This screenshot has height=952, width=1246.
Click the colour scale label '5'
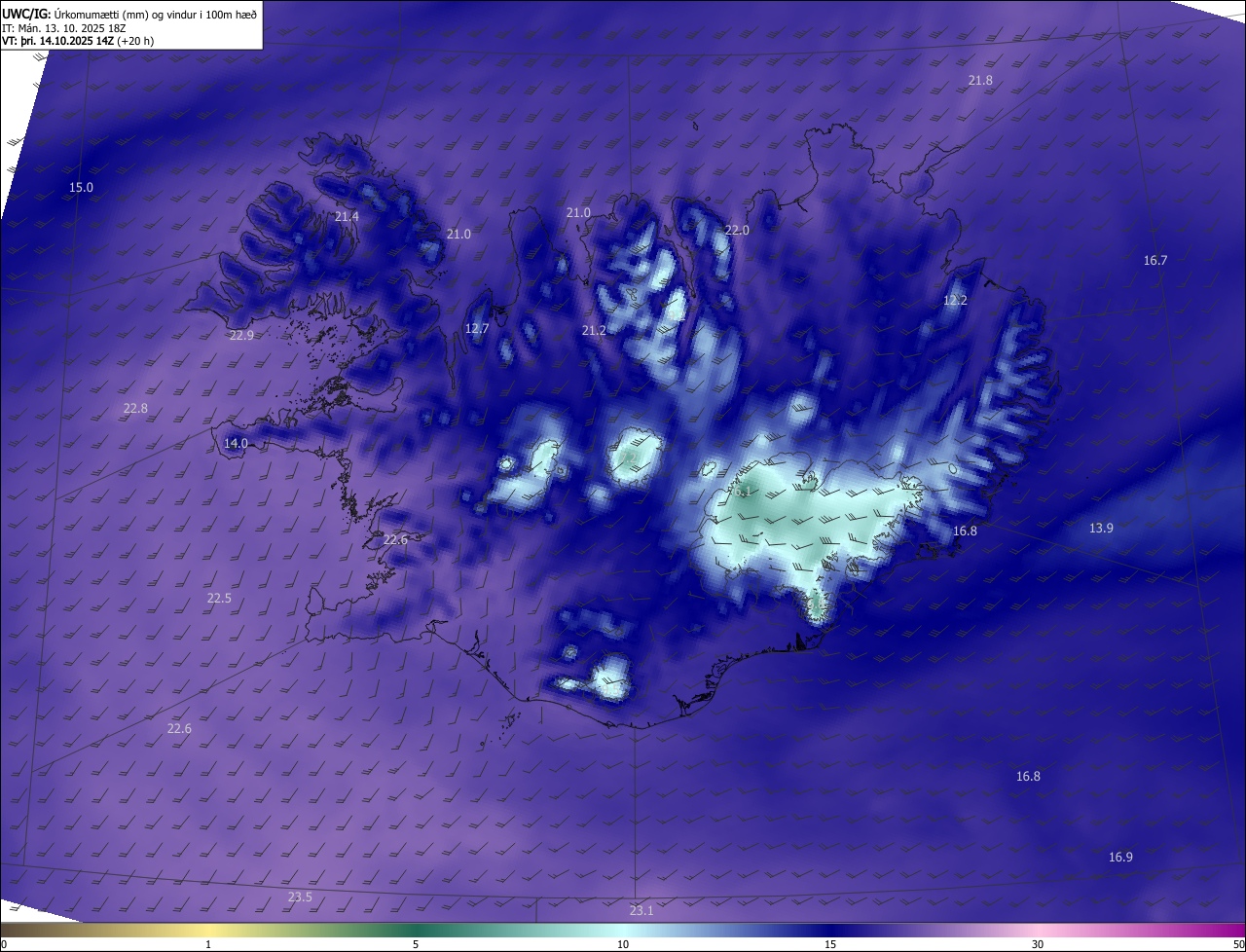(x=416, y=944)
